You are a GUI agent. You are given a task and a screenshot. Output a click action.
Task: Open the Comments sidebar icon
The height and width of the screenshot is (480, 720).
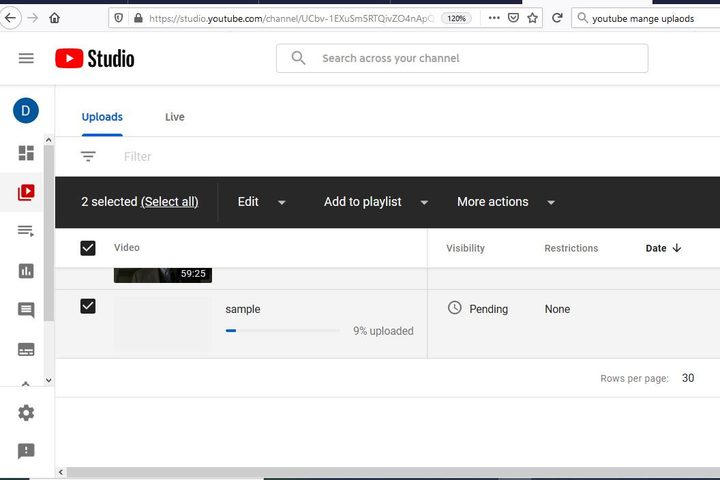pyautogui.click(x=26, y=311)
